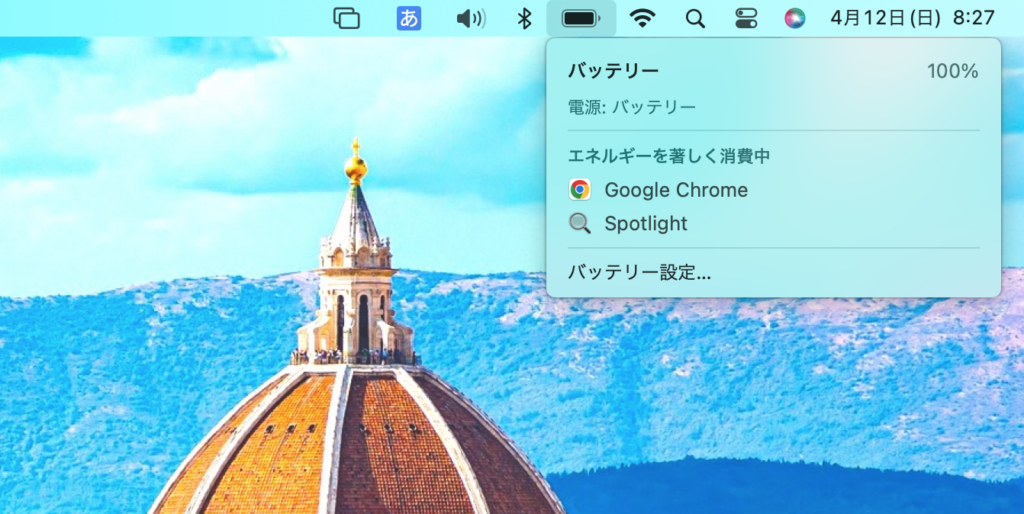Click the 電源: バッテリー power source line
The image size is (1024, 514).
tap(632, 107)
